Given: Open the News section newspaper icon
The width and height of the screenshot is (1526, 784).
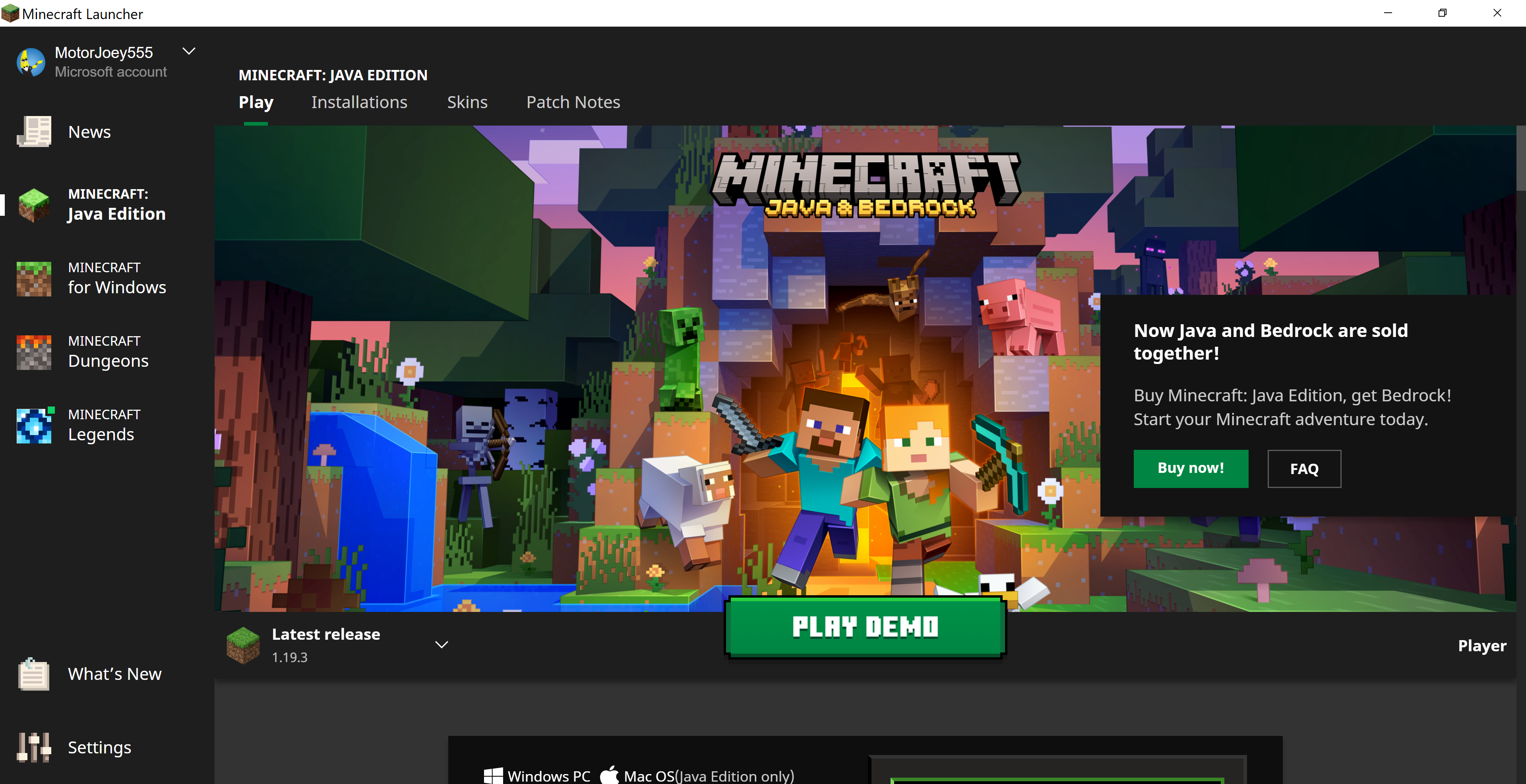Looking at the screenshot, I should coord(34,132).
